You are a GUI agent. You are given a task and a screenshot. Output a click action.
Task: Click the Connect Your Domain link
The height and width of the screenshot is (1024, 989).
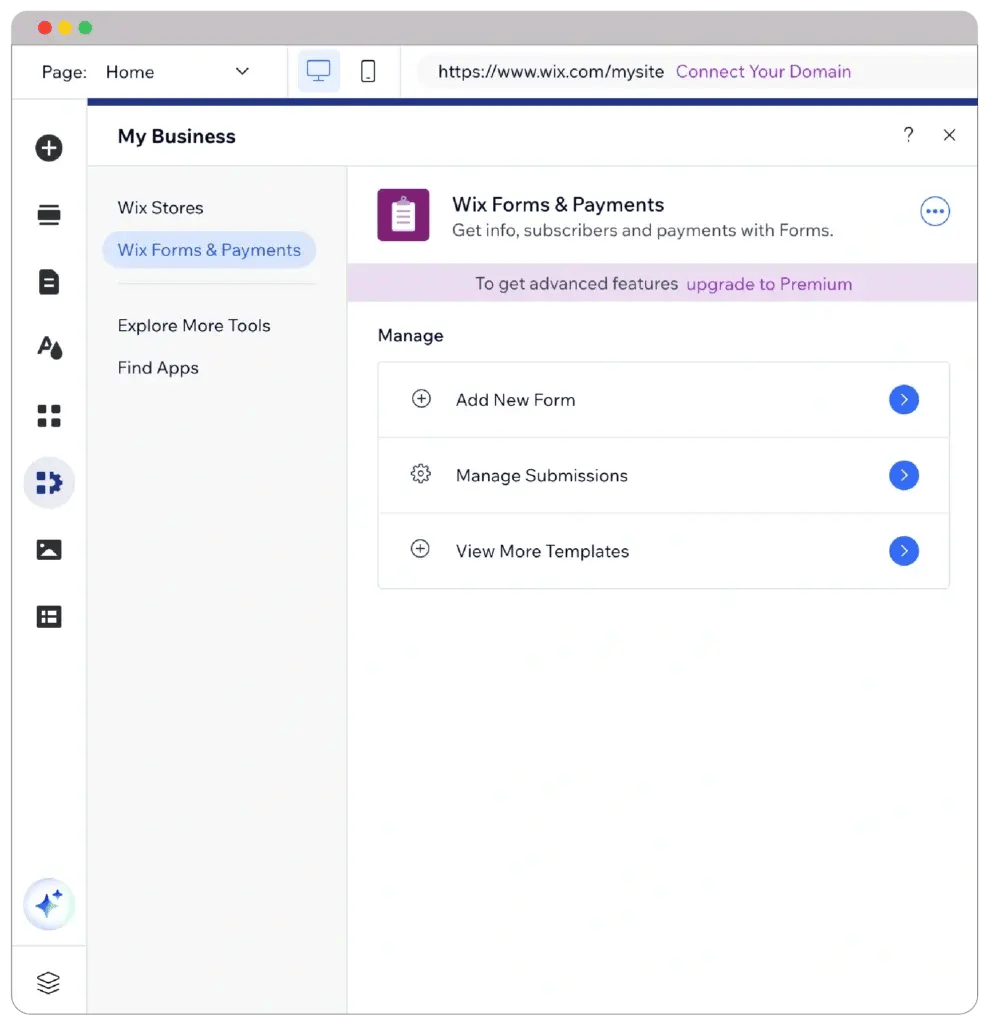click(x=763, y=72)
